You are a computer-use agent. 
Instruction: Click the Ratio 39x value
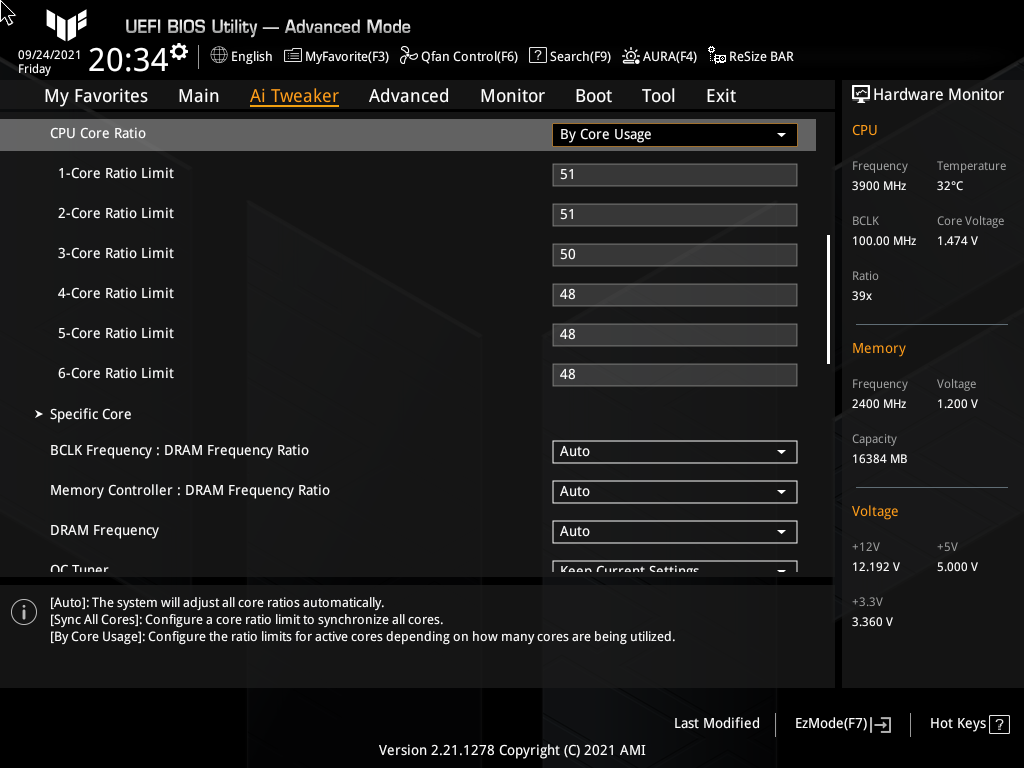[862, 296]
